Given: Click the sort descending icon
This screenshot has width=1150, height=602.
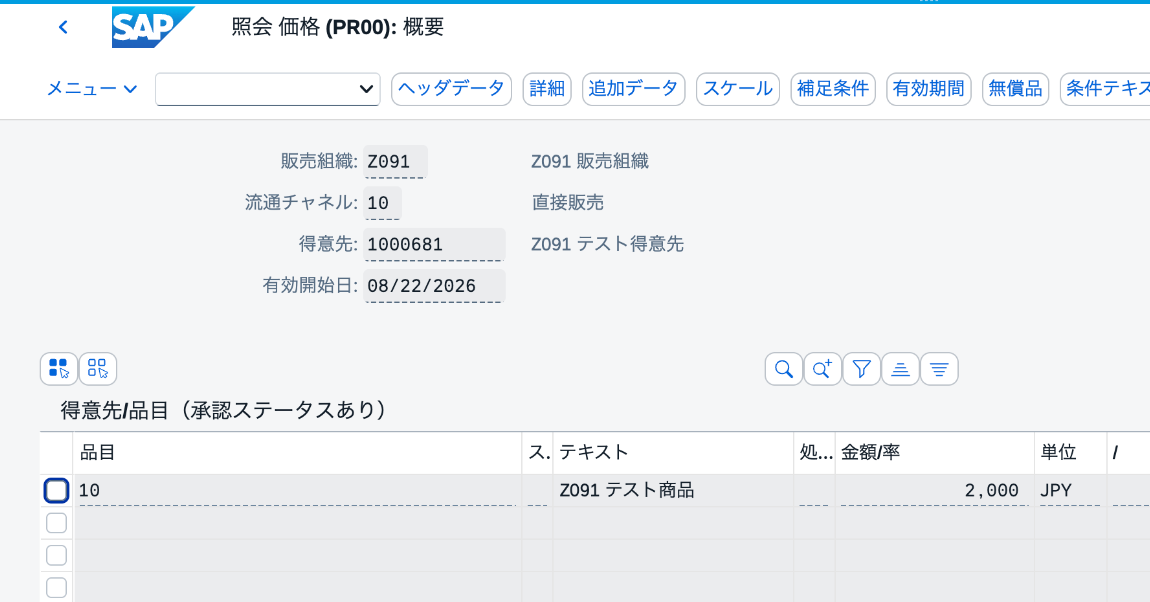Looking at the screenshot, I should (939, 369).
